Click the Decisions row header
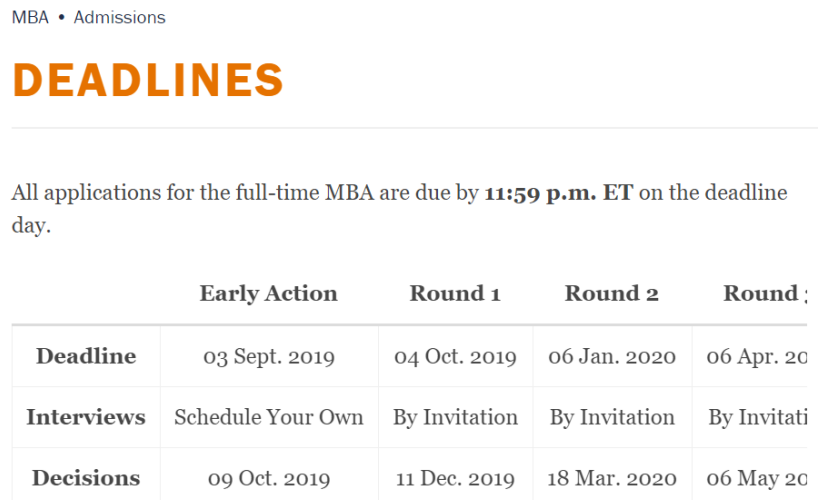This screenshot has height=500, width=818. pos(86,478)
